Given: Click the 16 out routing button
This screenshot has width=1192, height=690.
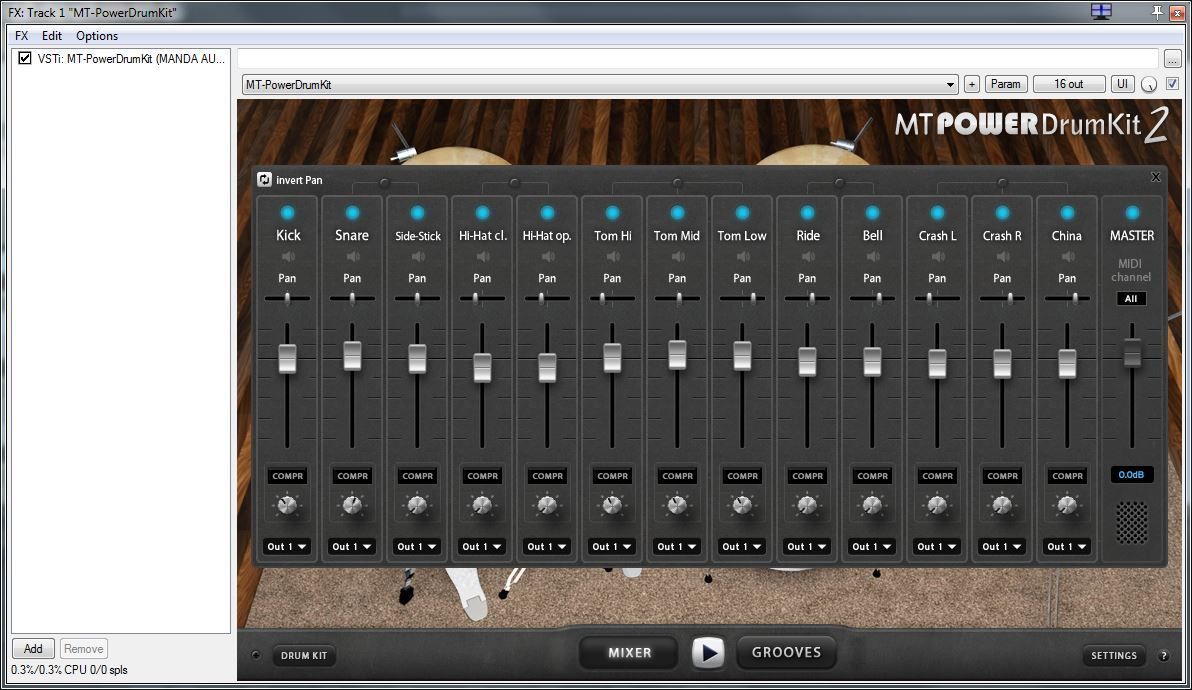Looking at the screenshot, I should click(x=1069, y=84).
